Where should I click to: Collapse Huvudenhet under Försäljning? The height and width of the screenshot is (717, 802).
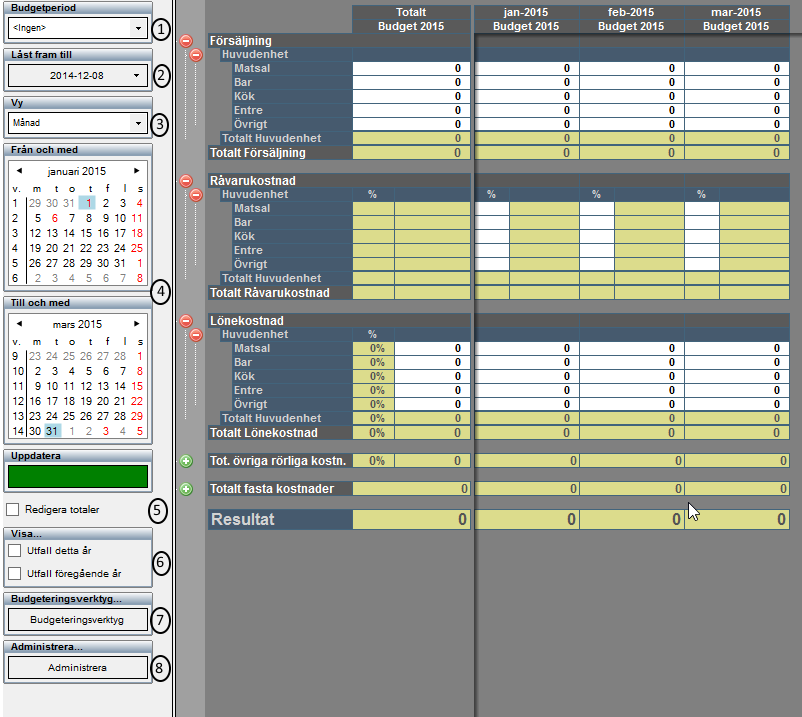pos(196,55)
